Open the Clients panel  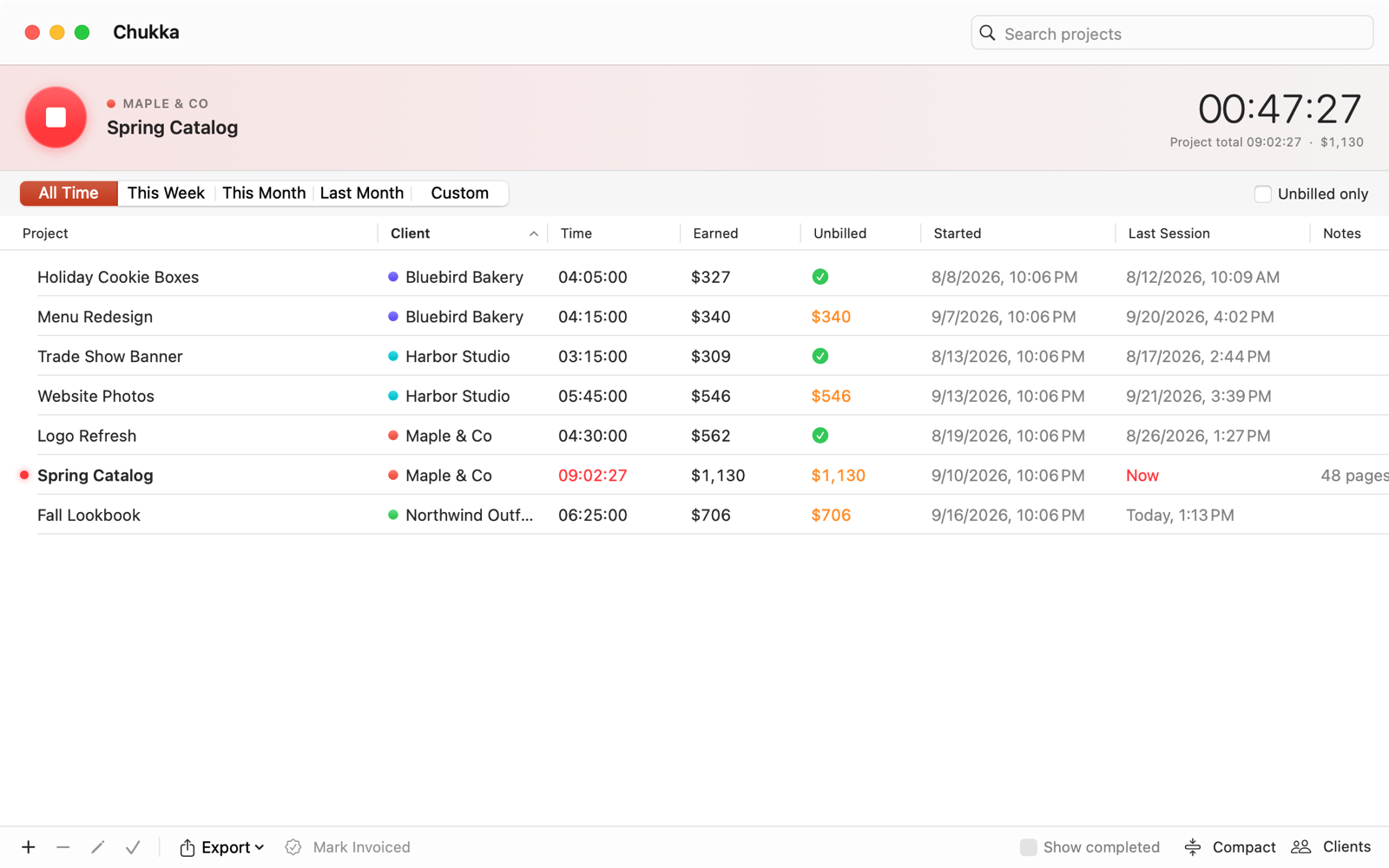(1331, 847)
